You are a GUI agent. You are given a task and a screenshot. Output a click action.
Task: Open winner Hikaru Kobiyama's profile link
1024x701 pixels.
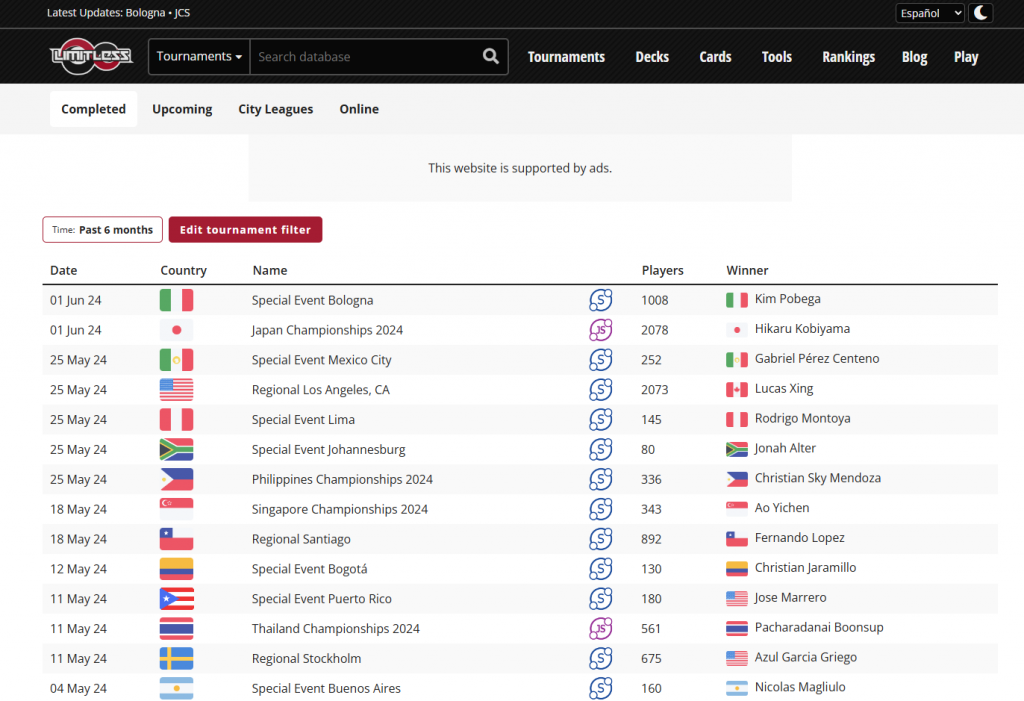point(804,329)
